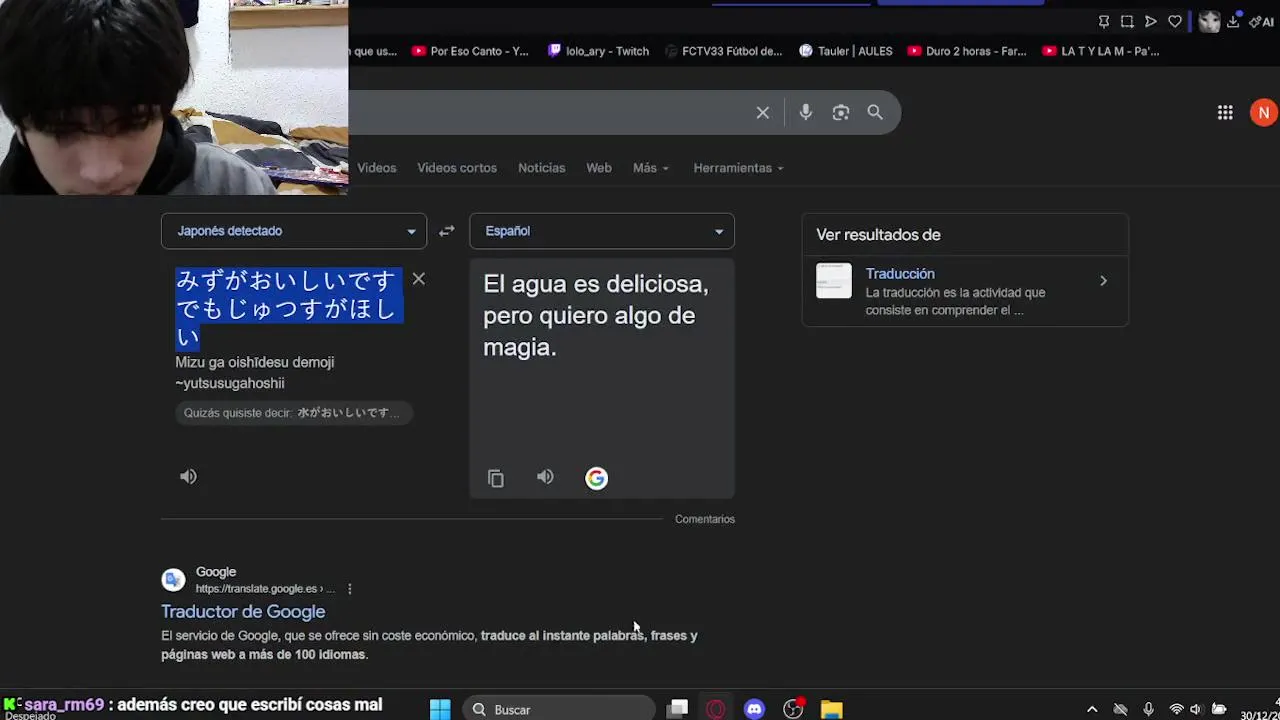
Task: Open Google account avatar N
Action: click(1263, 112)
